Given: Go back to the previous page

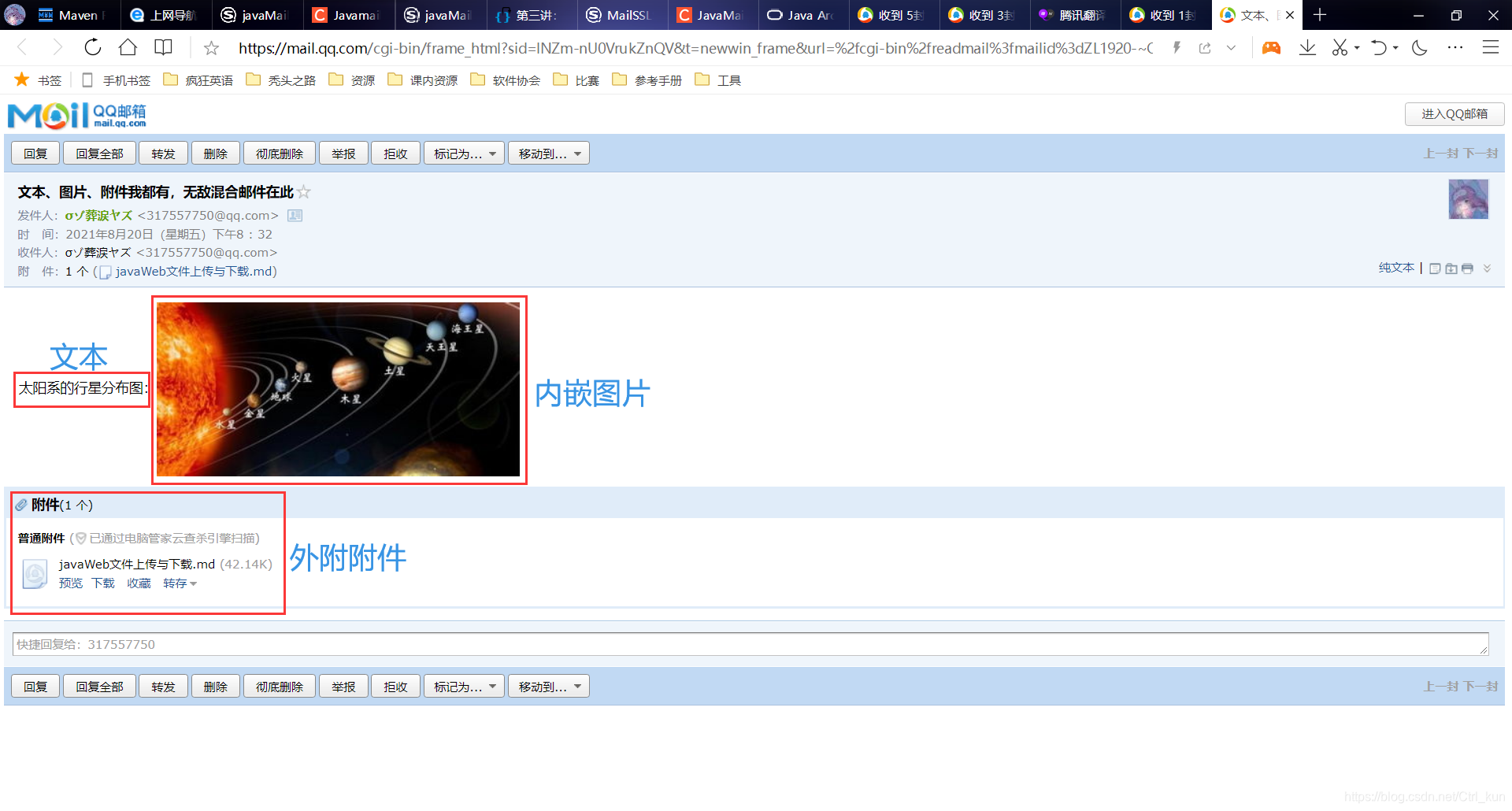Looking at the screenshot, I should point(22,48).
